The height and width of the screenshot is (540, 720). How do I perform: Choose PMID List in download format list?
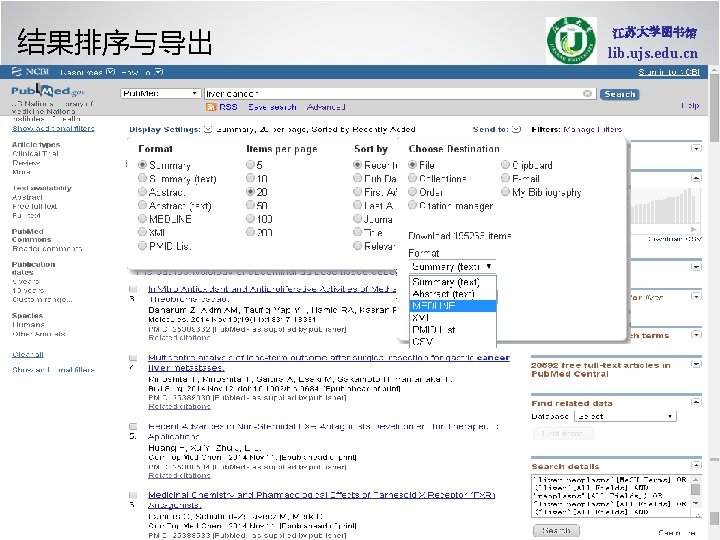(452, 330)
